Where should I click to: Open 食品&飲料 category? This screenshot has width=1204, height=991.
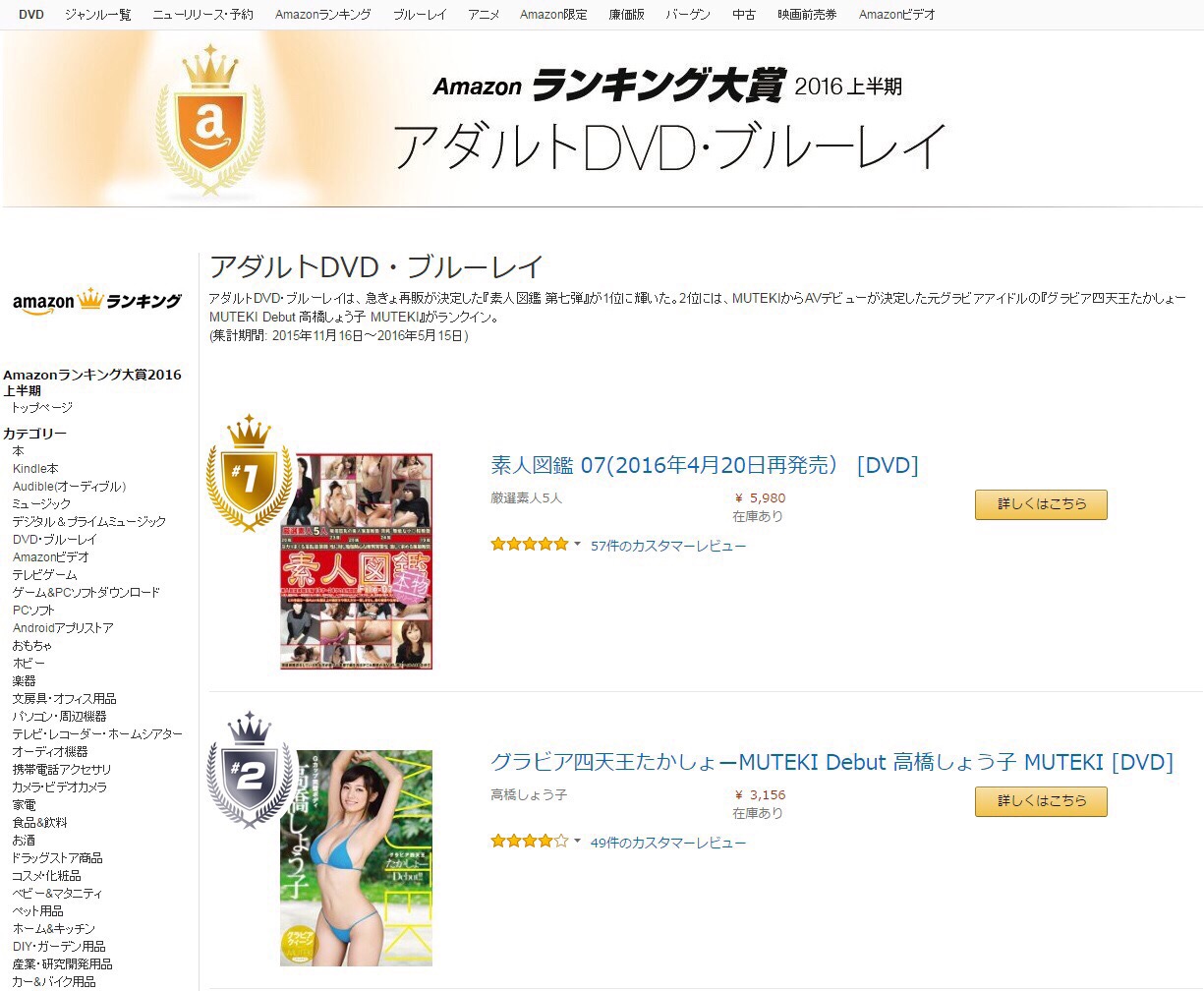(x=39, y=823)
